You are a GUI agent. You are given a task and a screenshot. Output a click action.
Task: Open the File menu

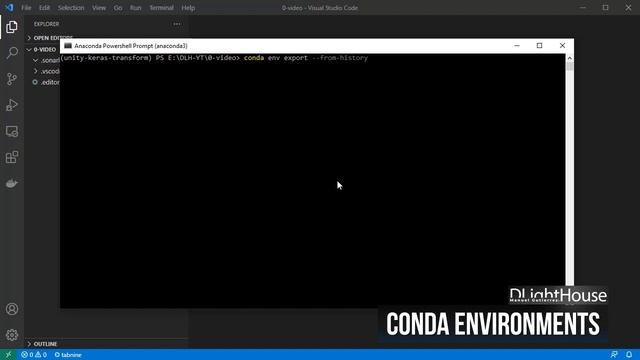tap(26, 8)
